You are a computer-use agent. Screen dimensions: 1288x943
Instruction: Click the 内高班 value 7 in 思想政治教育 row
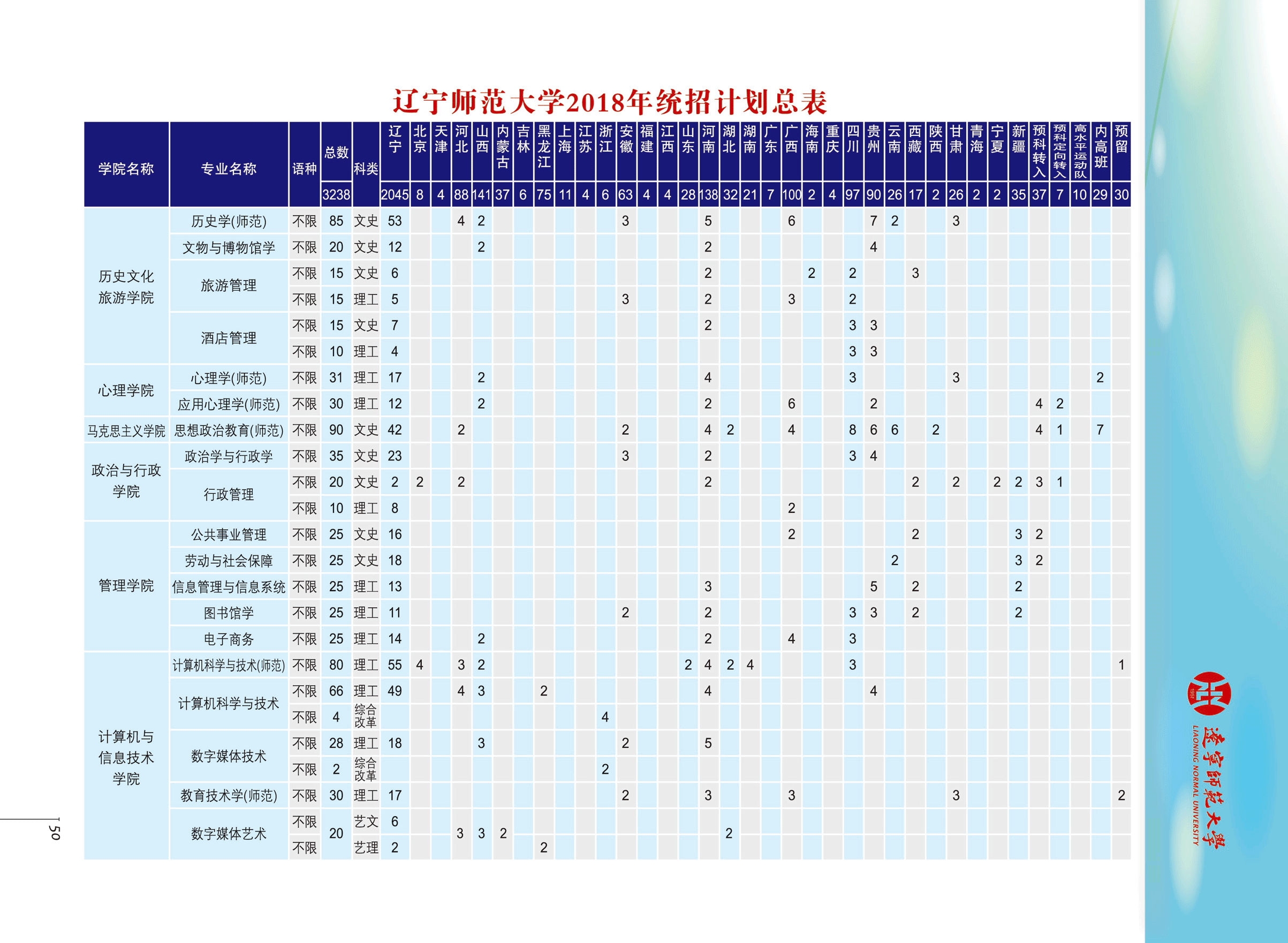1100,430
